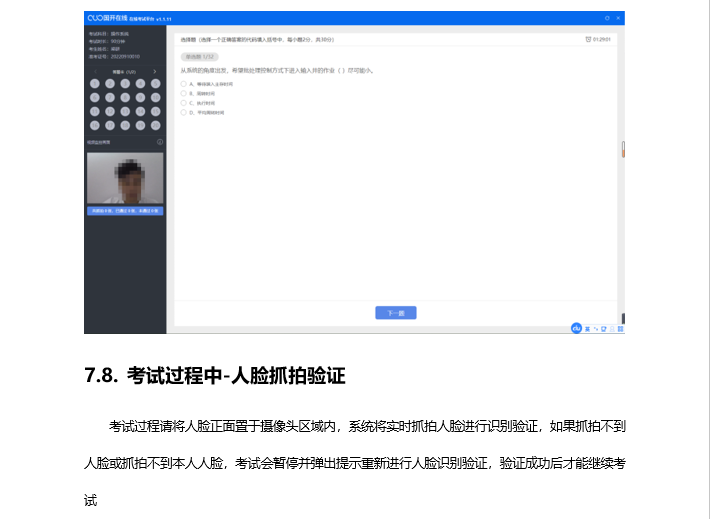
Task: Click the document vertical scrollbar handle
Action: [x=623, y=149]
